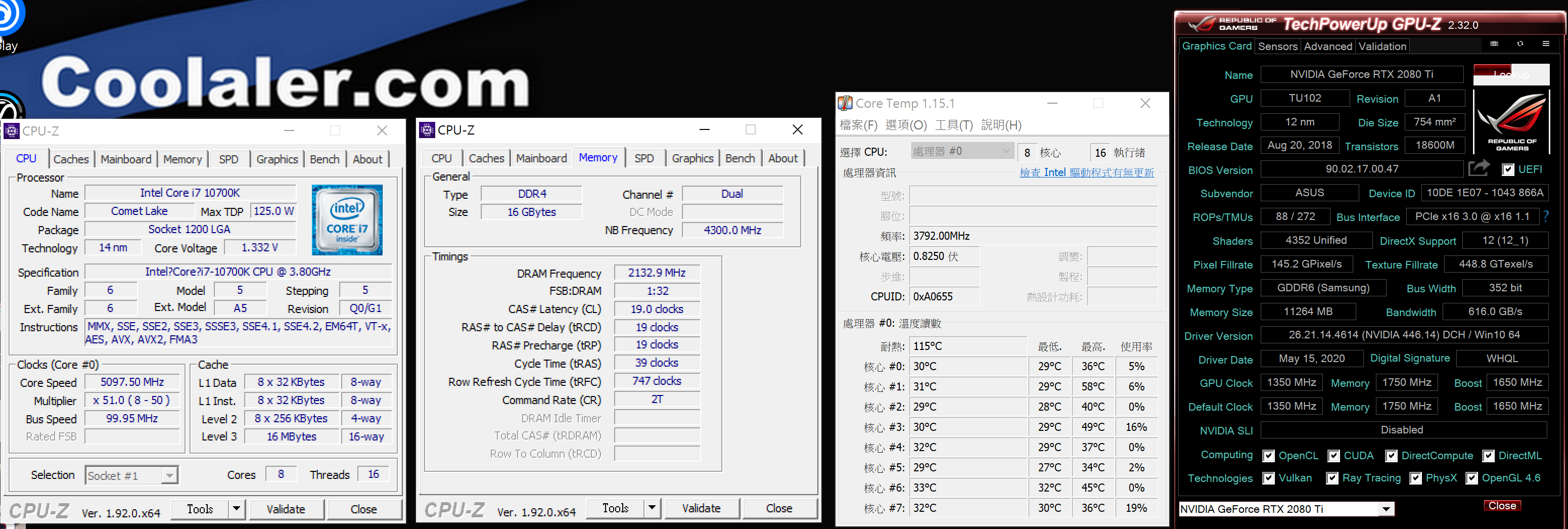Toggle the Ray Tracing checkbox
The width and height of the screenshot is (1568, 529).
[1332, 478]
